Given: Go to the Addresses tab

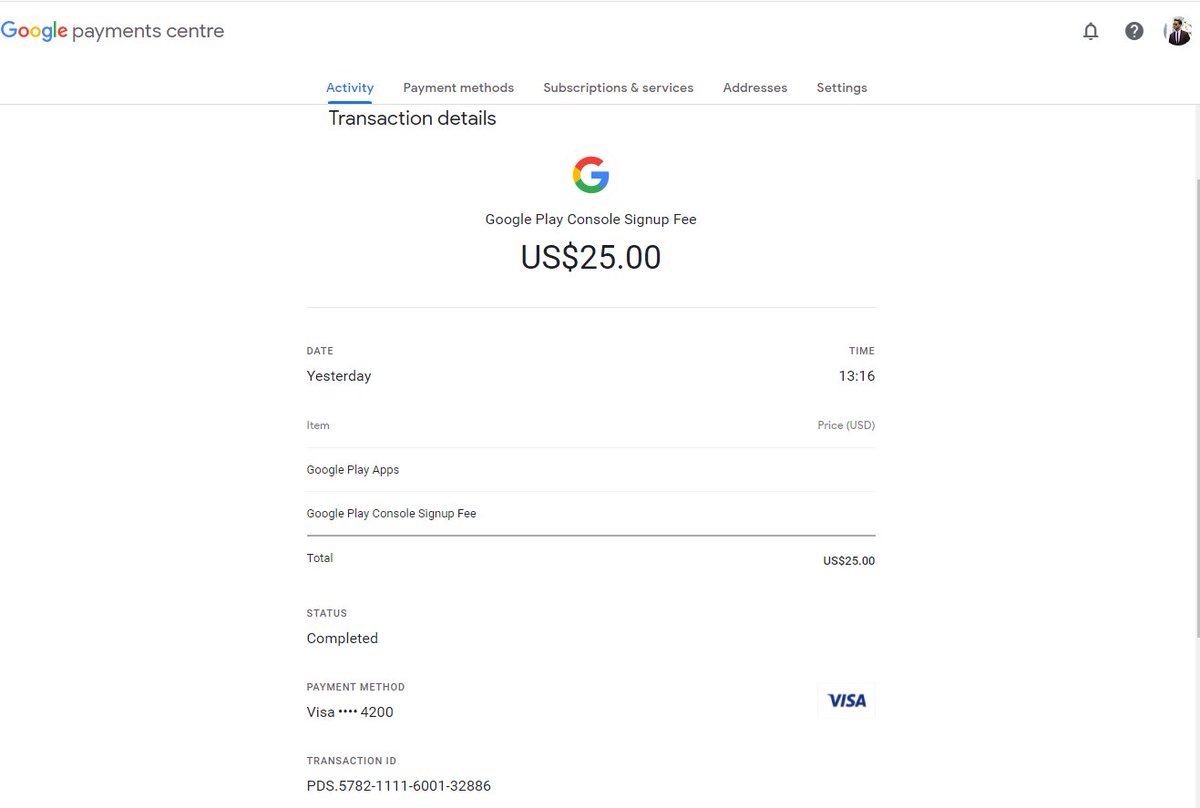Looking at the screenshot, I should point(755,88).
